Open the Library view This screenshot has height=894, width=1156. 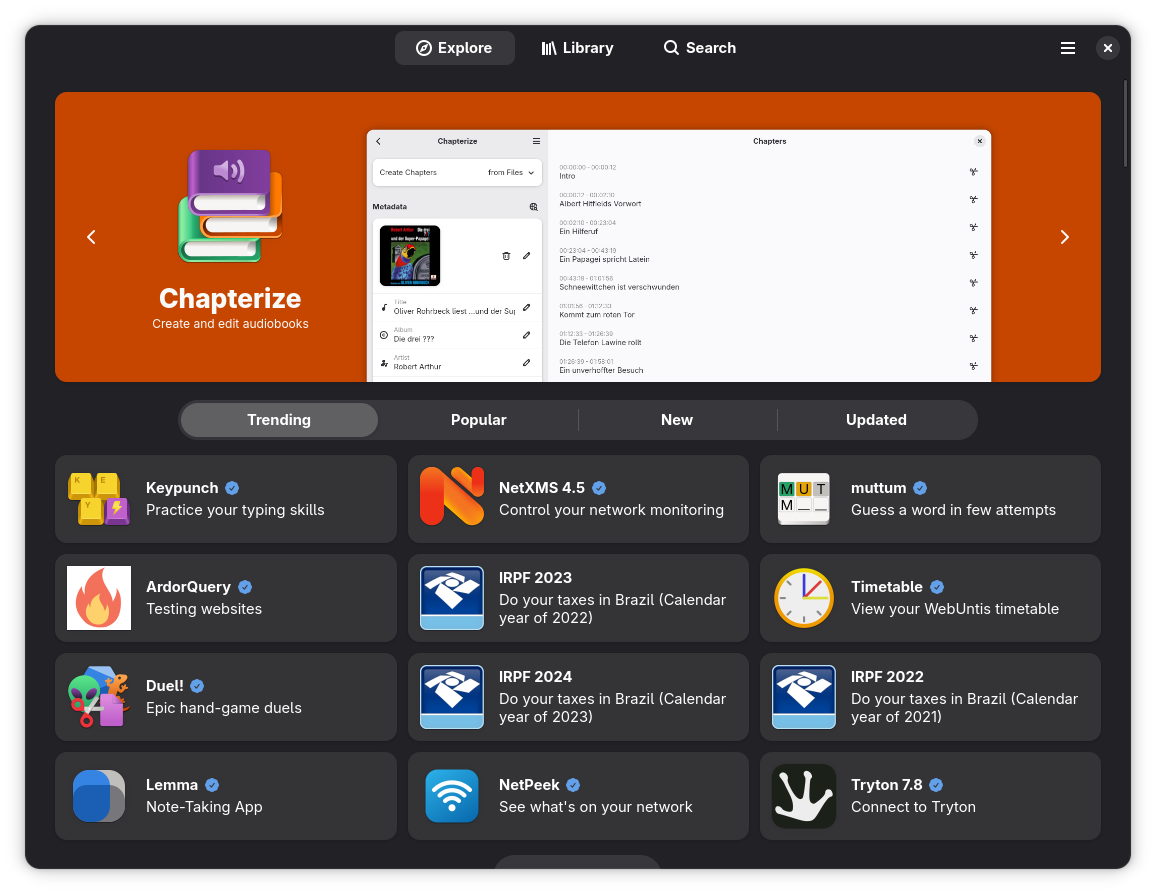(577, 48)
